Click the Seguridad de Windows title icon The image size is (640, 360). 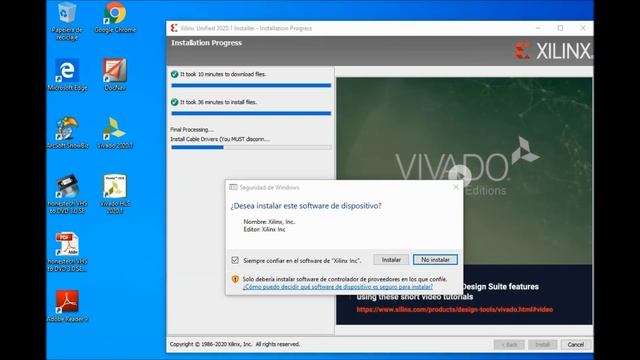233,187
